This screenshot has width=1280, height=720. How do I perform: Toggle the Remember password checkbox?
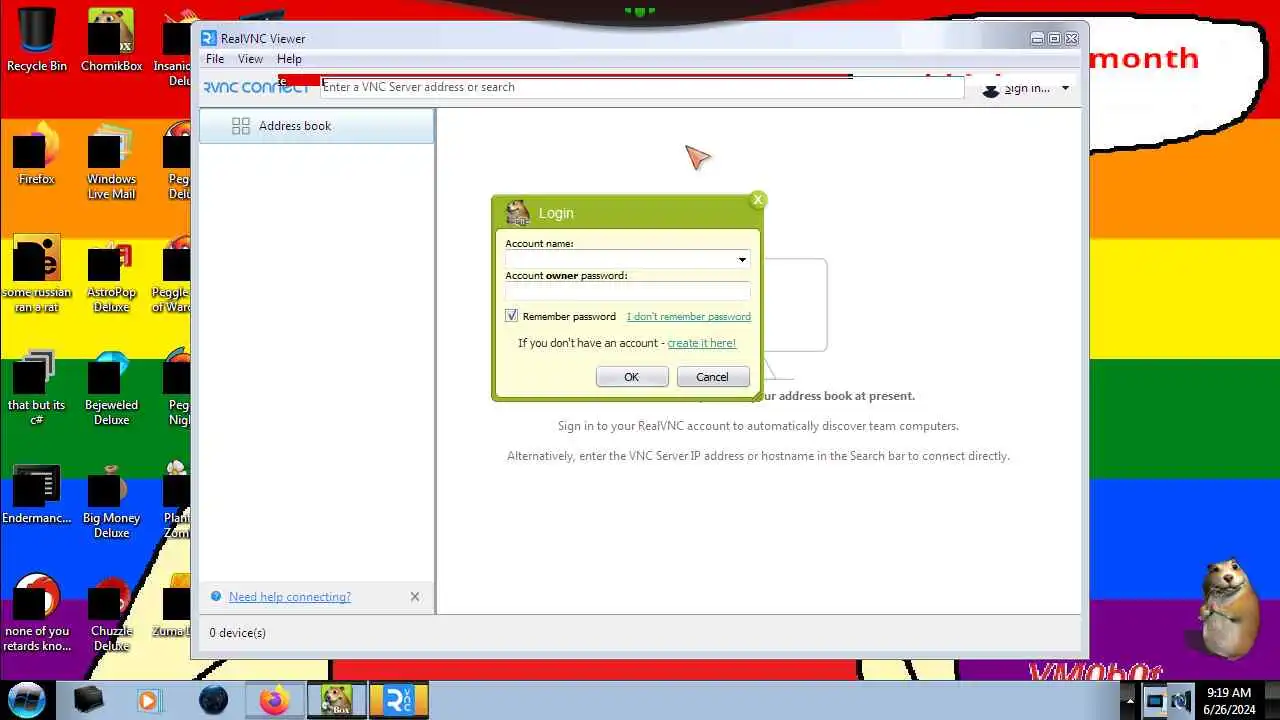[512, 316]
